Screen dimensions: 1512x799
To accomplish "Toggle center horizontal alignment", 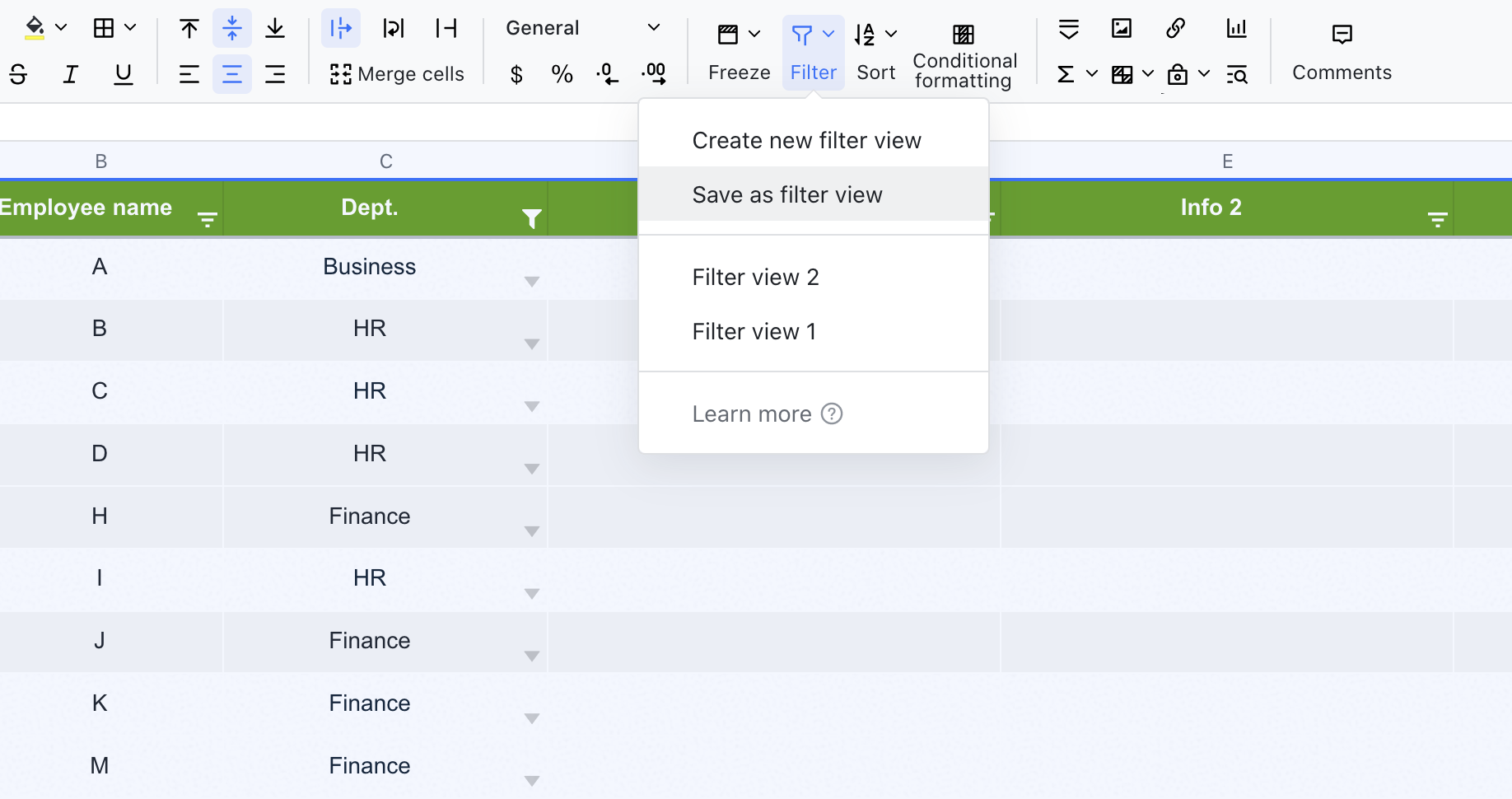I will (x=232, y=74).
